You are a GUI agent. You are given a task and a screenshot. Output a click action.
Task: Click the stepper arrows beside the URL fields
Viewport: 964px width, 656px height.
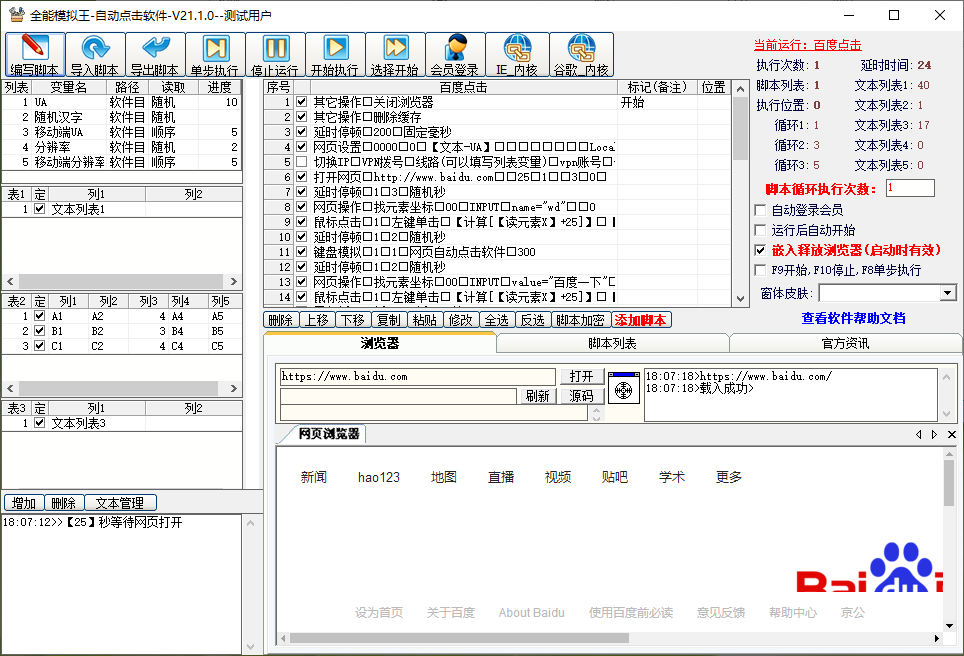[x=596, y=414]
